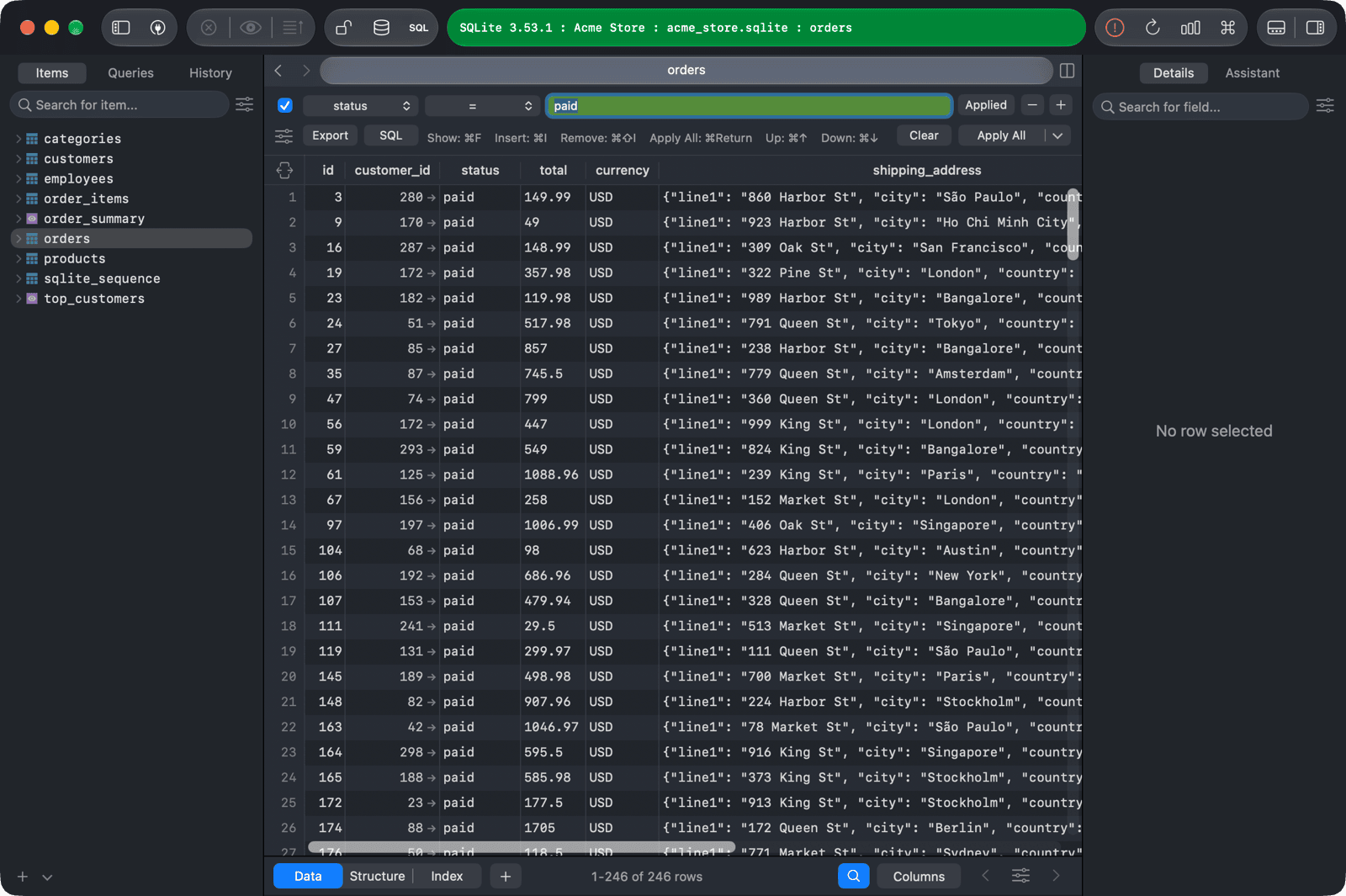Click the SQL filter button
This screenshot has height=896, width=1346.
pyautogui.click(x=390, y=135)
